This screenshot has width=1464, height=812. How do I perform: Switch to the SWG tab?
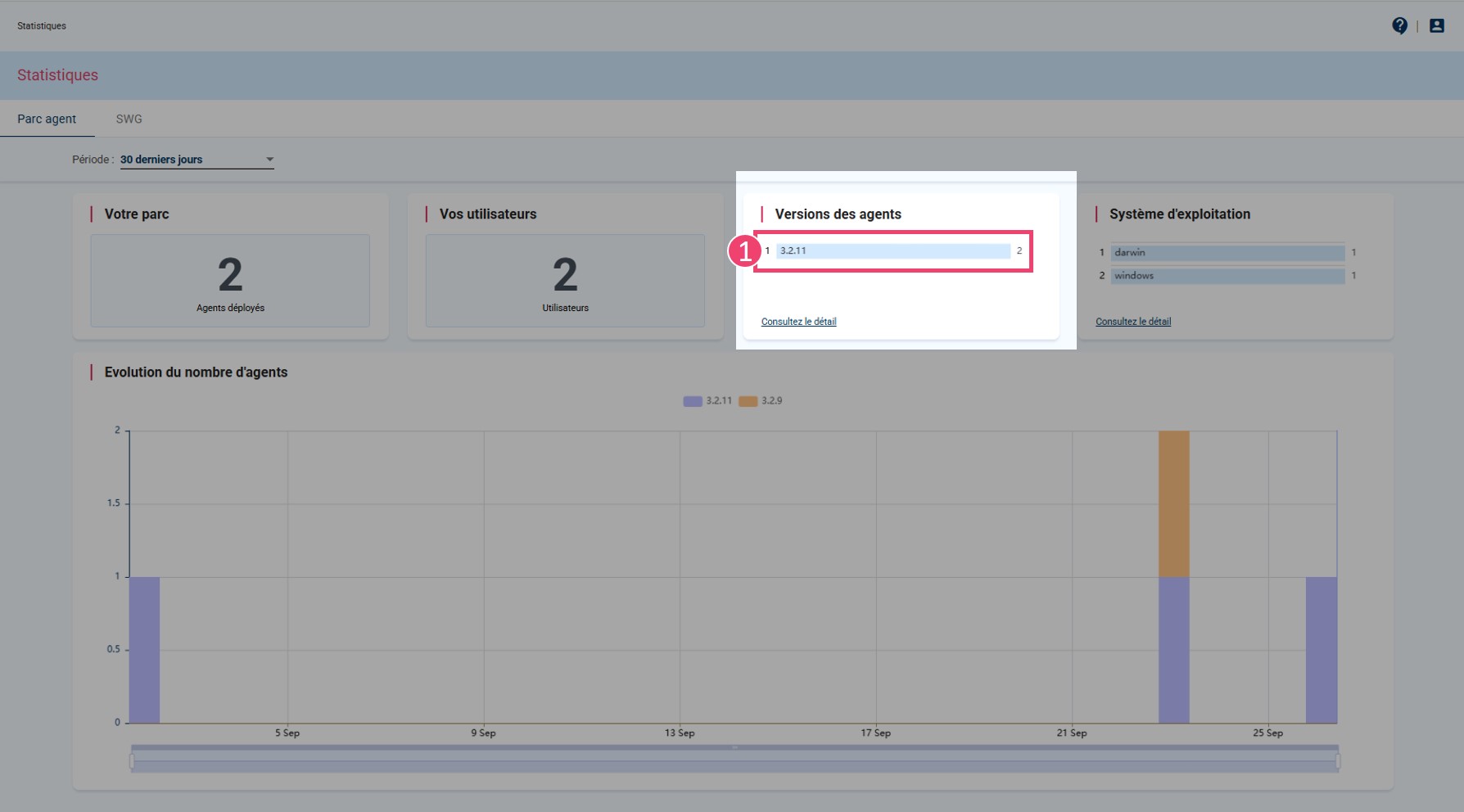coord(129,120)
